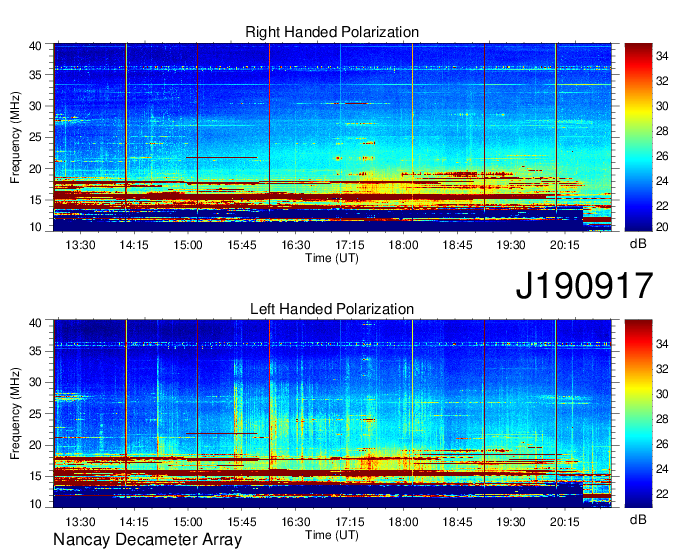Click the 34 dB value on lower colorbar
The image size is (680, 552).
[x=662, y=344]
